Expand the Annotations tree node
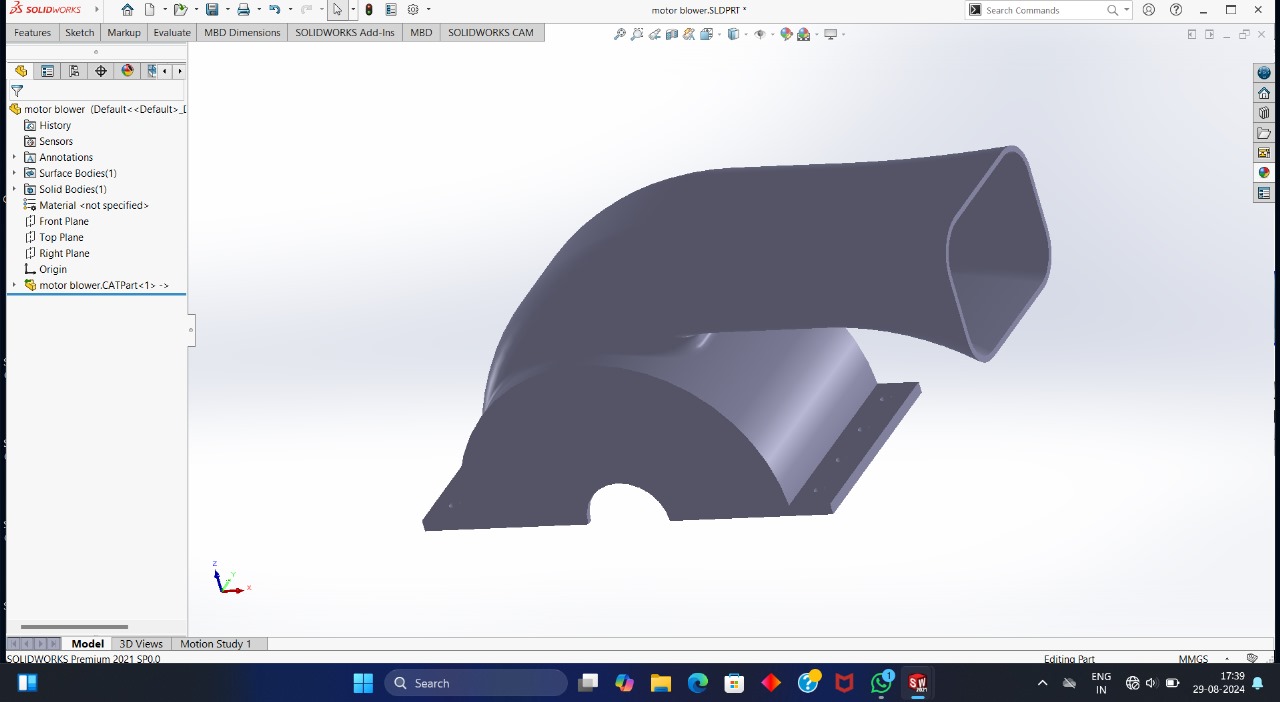Screen dimensions: 1280x702 14,157
